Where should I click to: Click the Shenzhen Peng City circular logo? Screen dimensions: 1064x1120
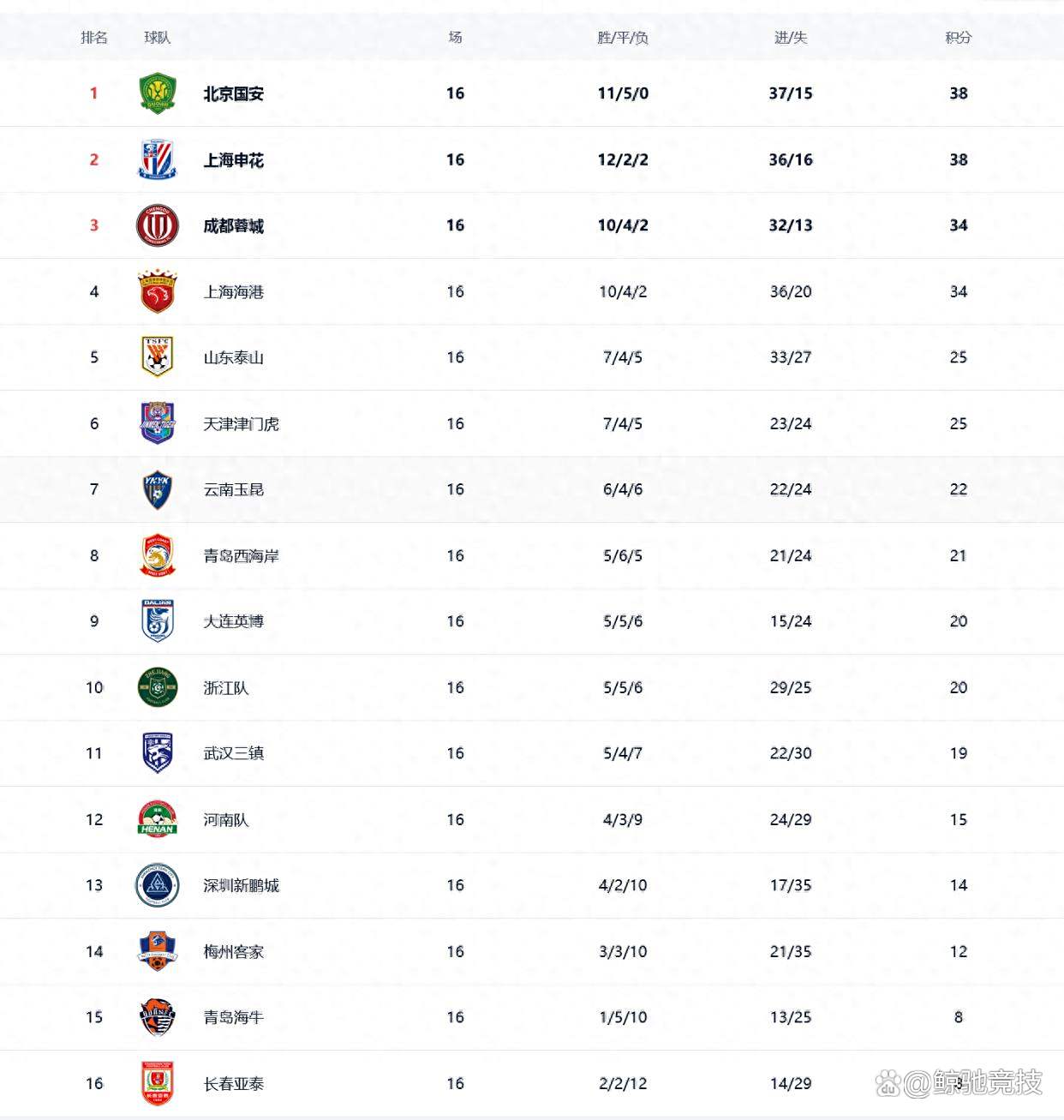[158, 885]
